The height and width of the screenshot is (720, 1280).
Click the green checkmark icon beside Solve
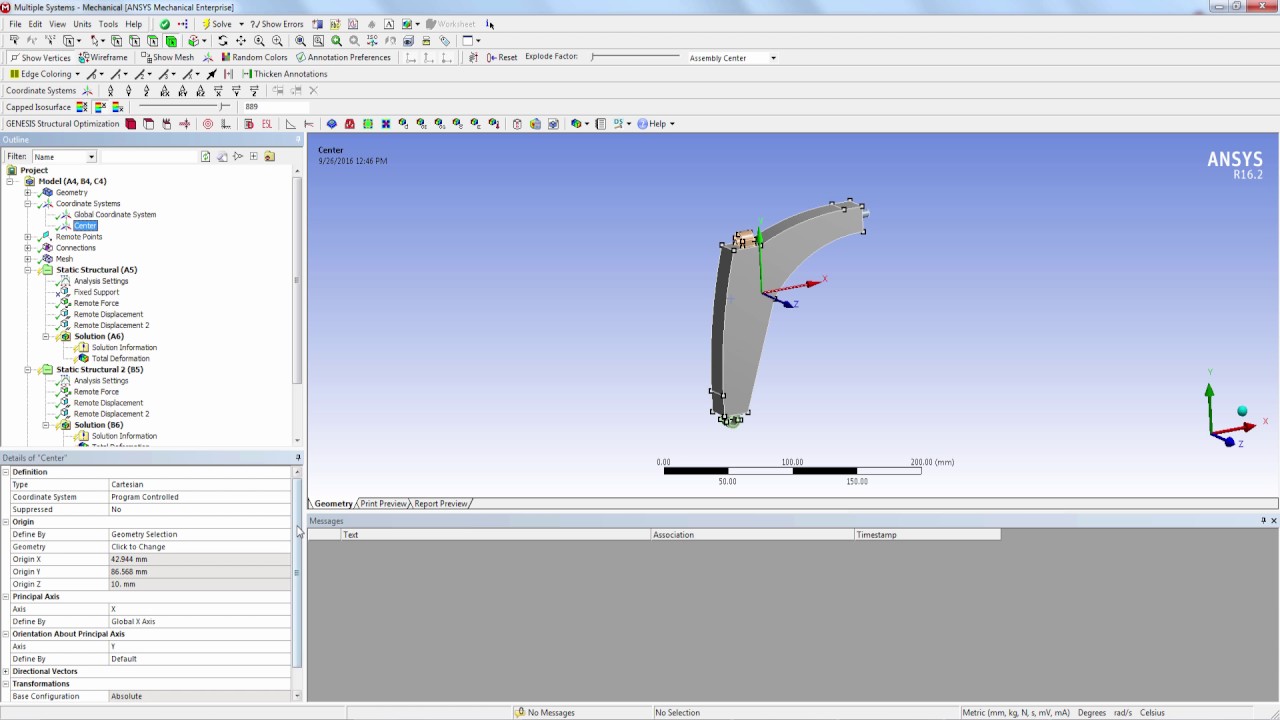tap(165, 24)
